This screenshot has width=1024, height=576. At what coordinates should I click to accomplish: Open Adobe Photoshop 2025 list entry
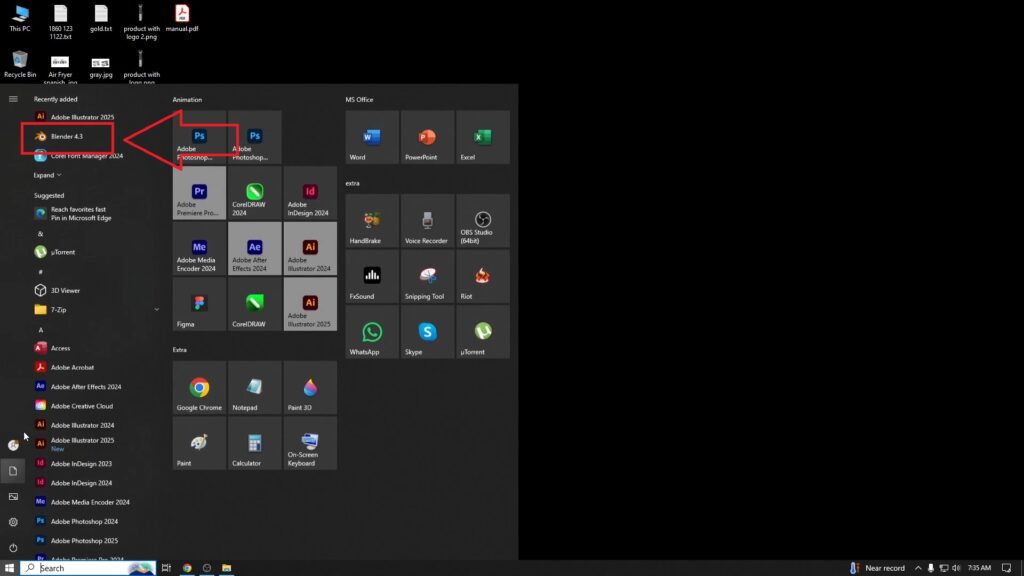[84, 541]
